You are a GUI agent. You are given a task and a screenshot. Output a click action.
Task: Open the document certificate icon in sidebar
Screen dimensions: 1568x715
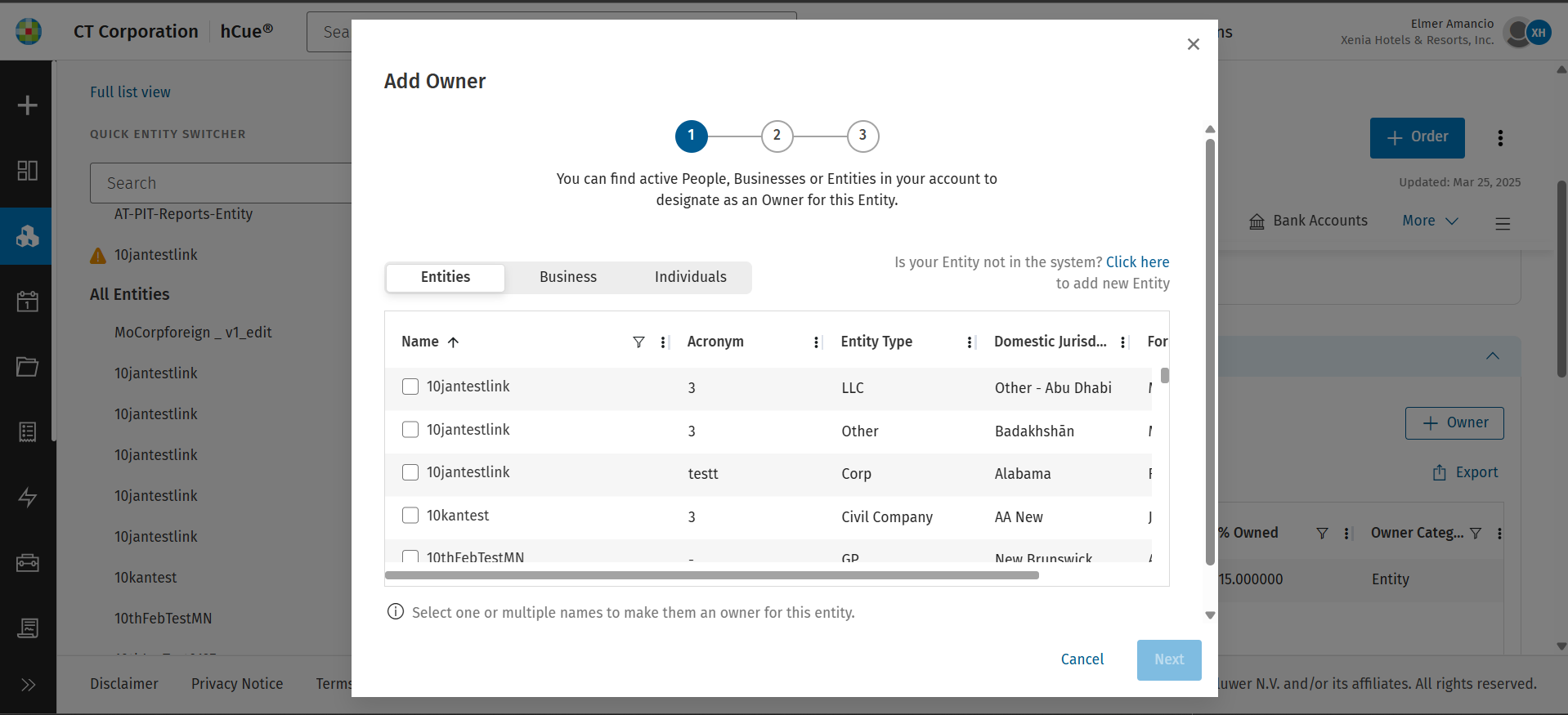[x=28, y=628]
